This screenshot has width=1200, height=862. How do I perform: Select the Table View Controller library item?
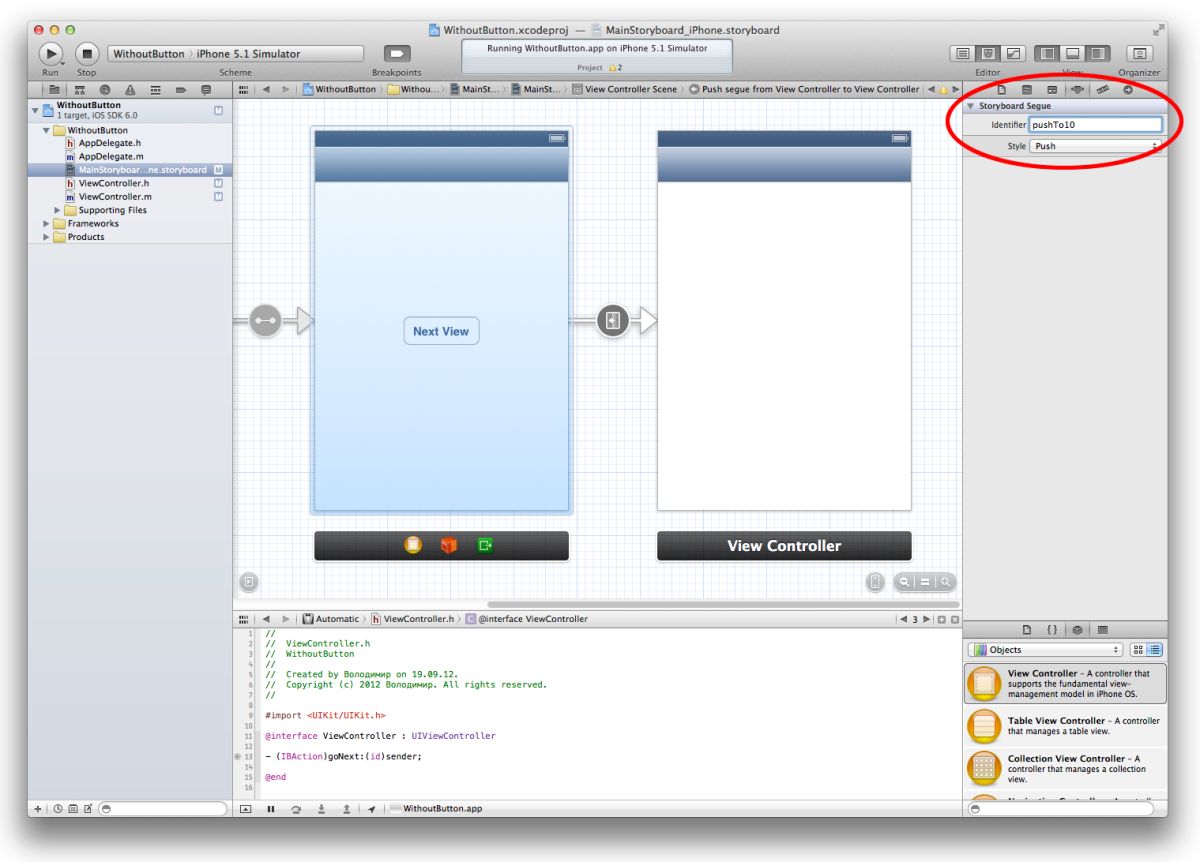(1065, 726)
